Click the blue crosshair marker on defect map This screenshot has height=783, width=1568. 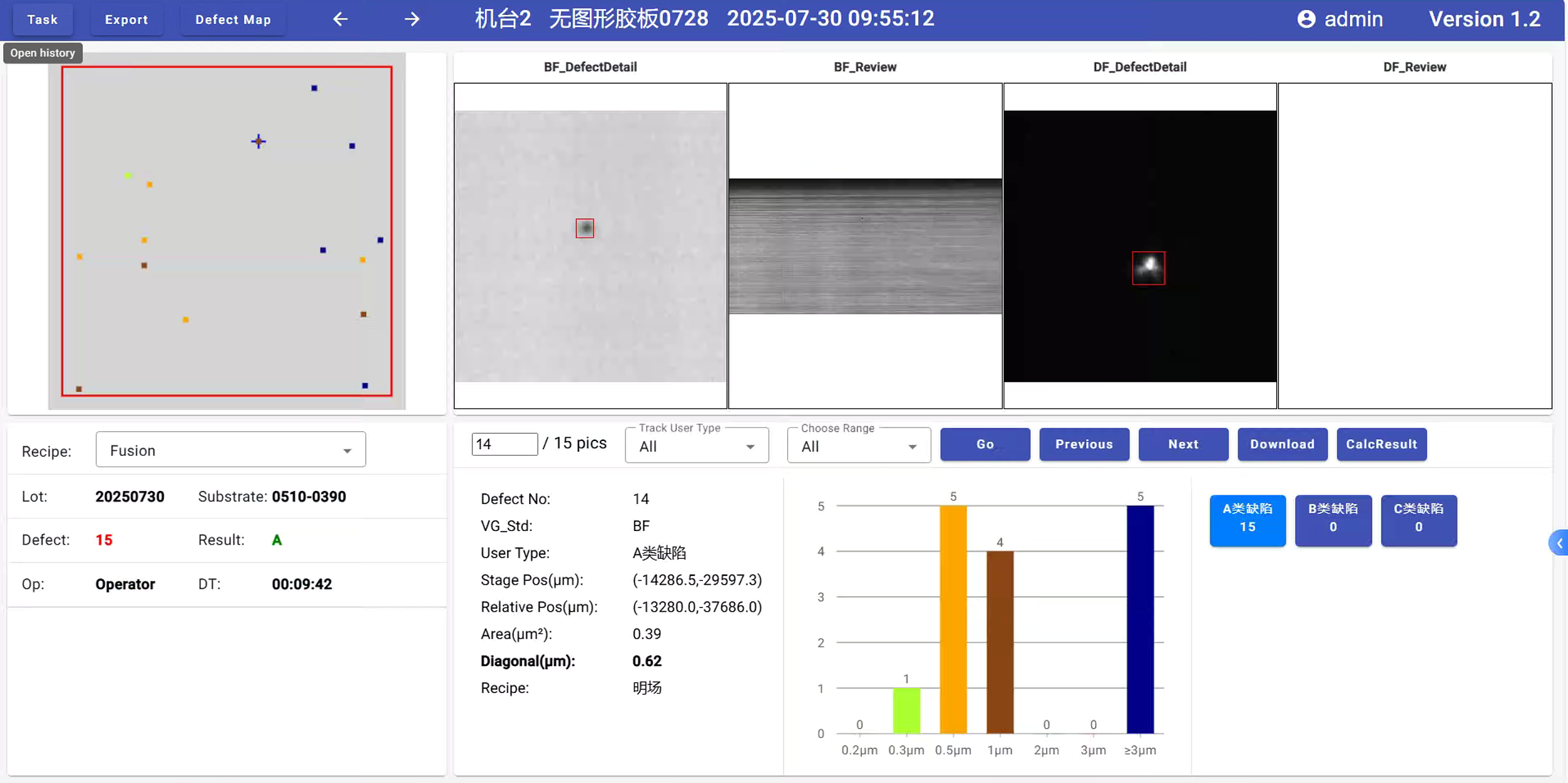(258, 142)
